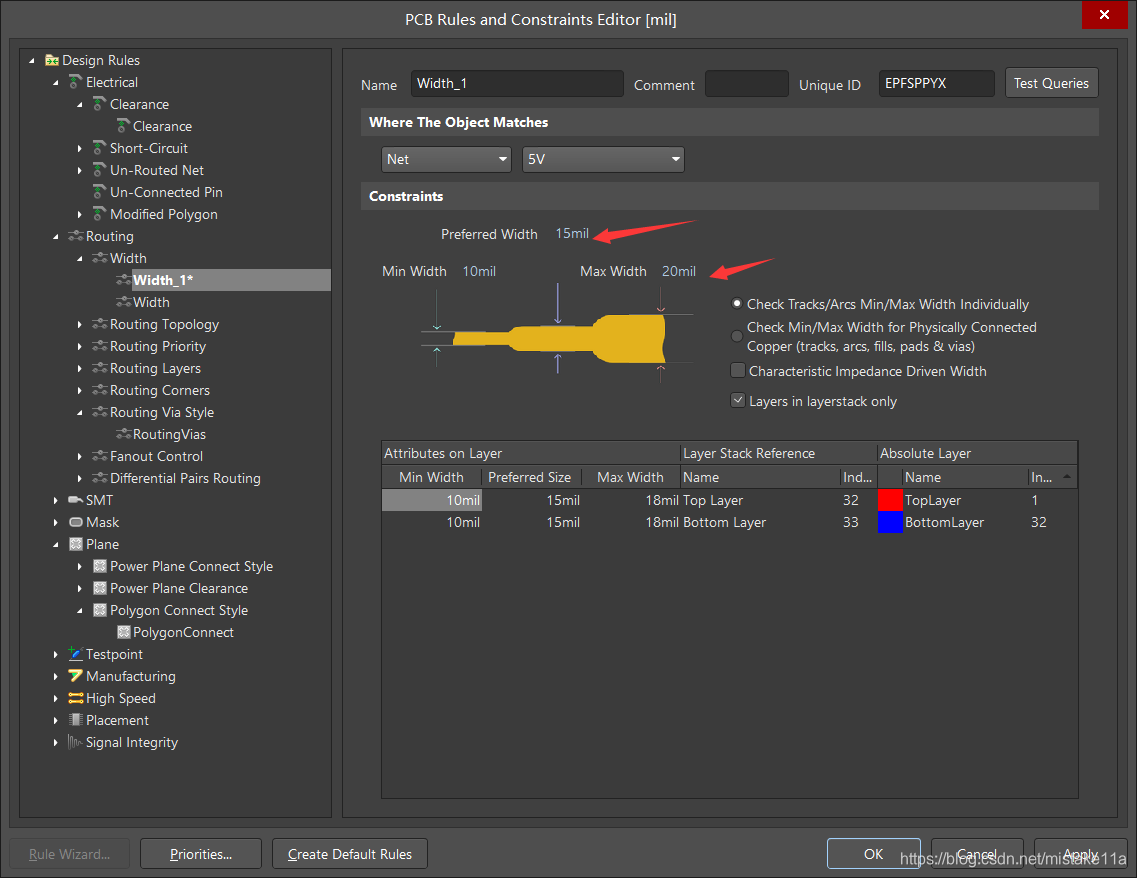Click the Electrical category icon
The height and width of the screenshot is (878, 1137).
coord(75,83)
